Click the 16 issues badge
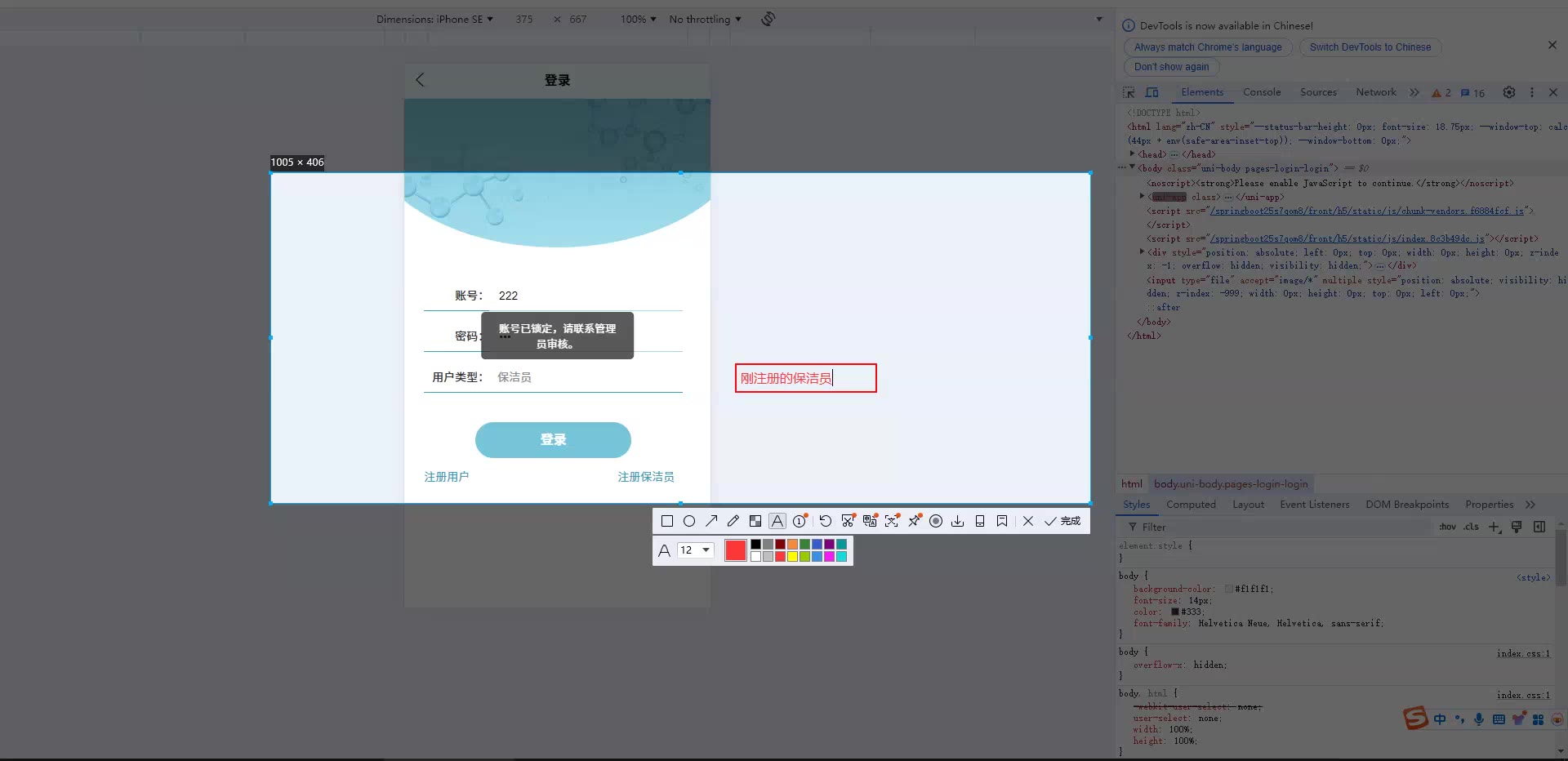This screenshot has width=1568, height=761. [1473, 93]
